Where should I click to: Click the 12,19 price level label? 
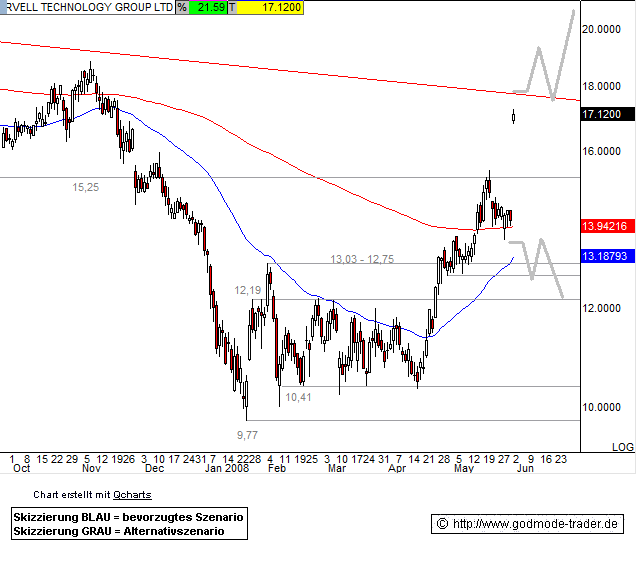[x=247, y=290]
